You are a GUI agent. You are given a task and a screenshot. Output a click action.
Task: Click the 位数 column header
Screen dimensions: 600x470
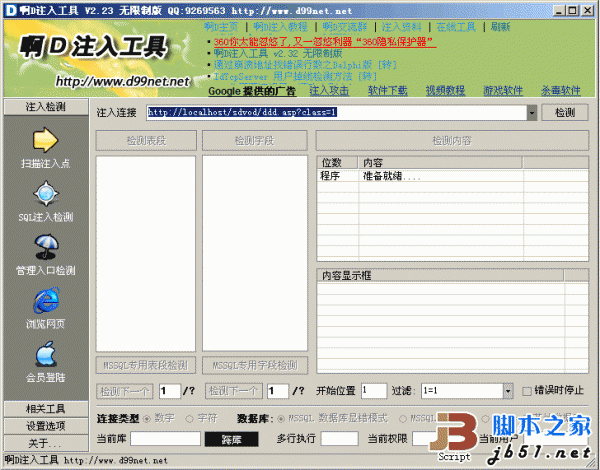337,163
